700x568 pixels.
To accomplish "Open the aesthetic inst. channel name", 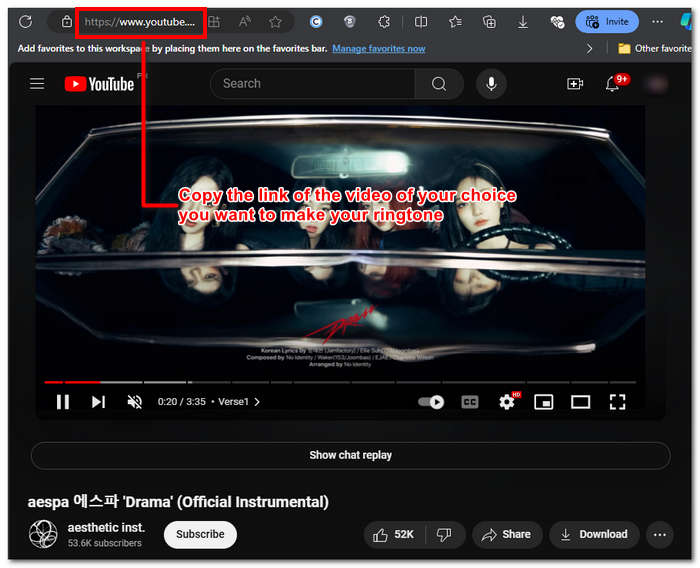I will click(x=107, y=528).
